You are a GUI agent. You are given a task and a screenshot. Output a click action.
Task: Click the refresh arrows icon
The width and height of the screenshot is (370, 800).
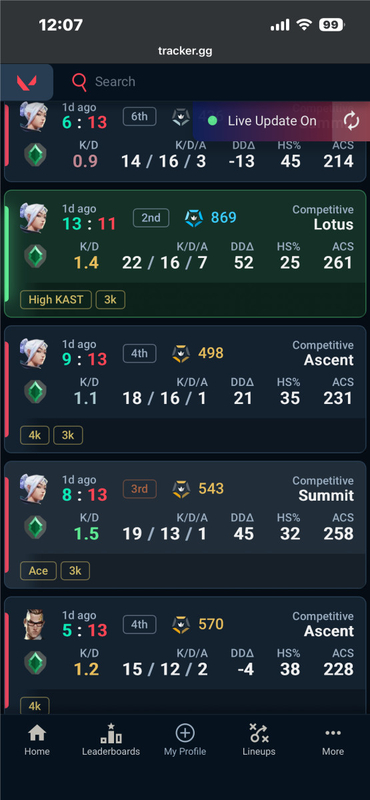click(351, 121)
